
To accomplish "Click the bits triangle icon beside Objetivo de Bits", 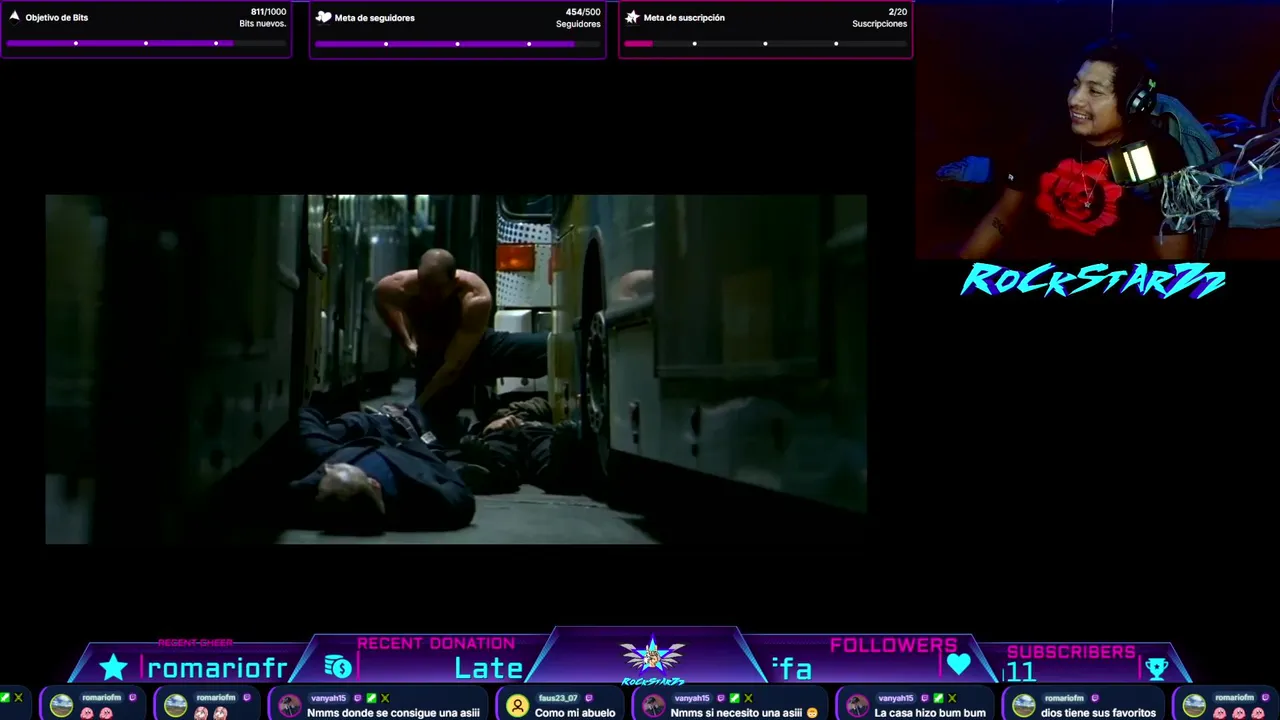I will coord(14,17).
